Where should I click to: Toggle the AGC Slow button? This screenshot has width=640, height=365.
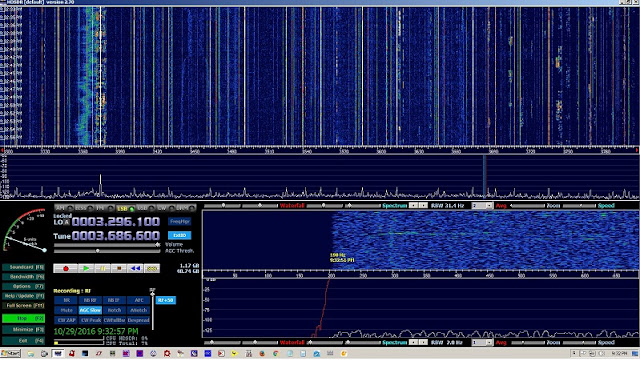coord(90,310)
